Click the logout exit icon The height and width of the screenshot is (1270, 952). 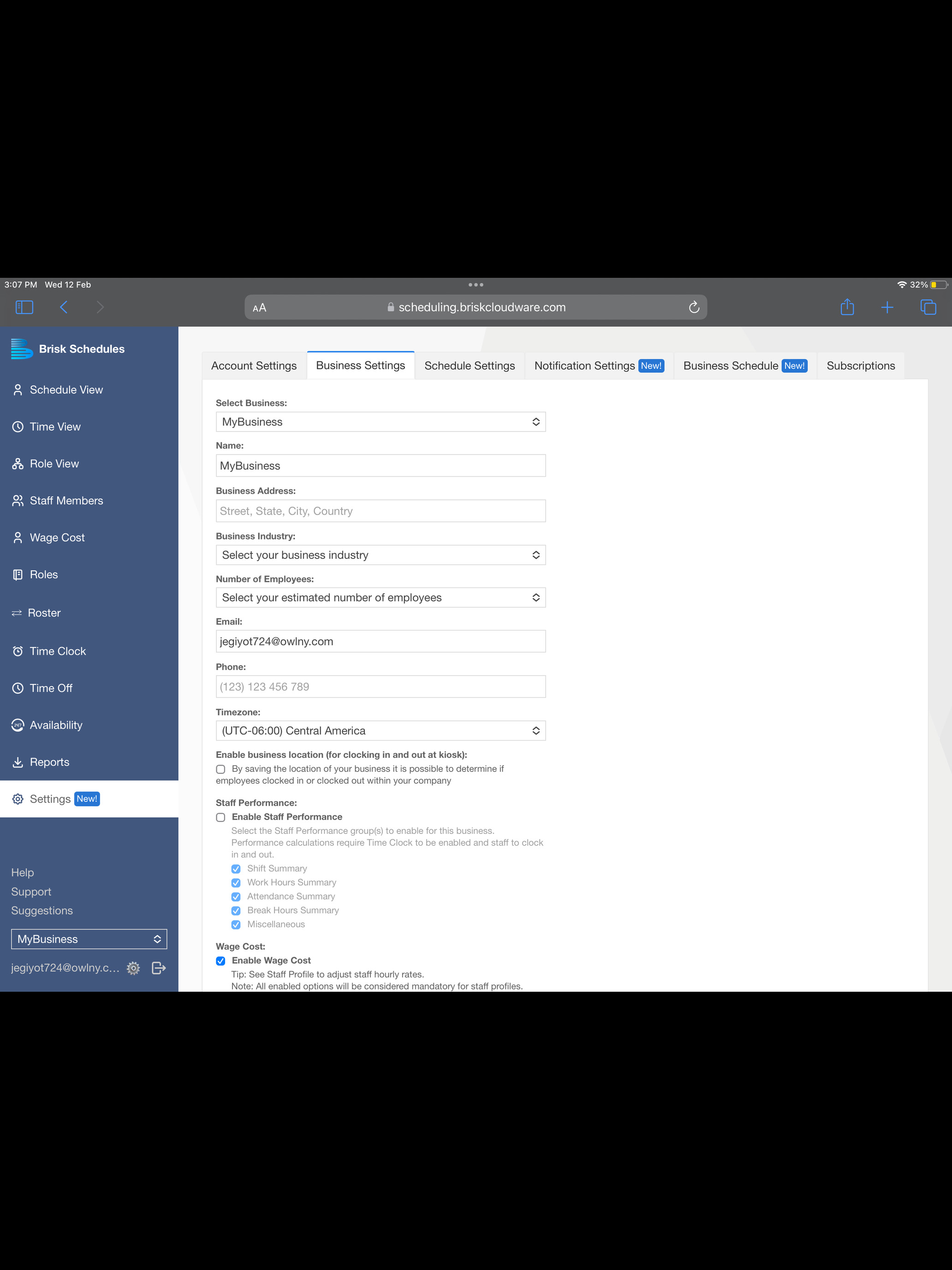click(158, 968)
